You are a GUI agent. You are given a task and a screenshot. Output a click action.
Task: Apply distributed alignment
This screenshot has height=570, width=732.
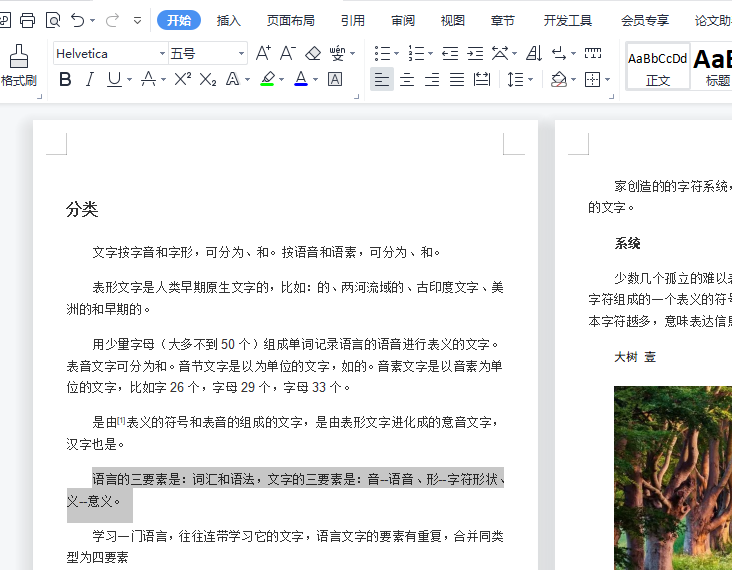tap(482, 79)
